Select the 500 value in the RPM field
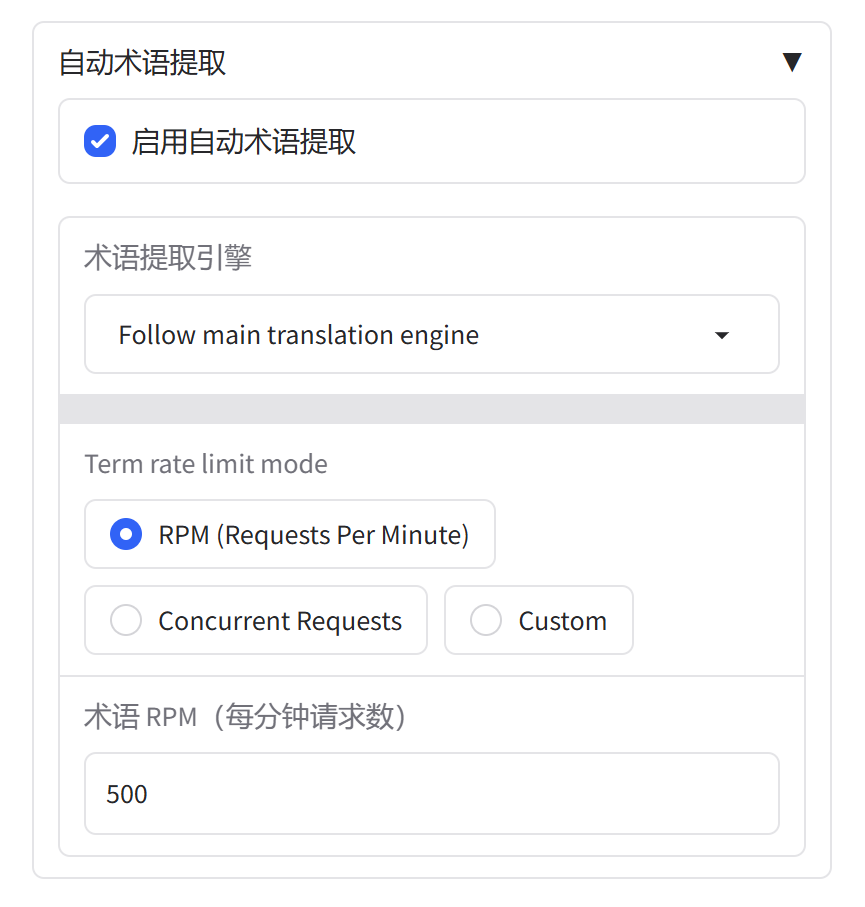Image resolution: width=865 pixels, height=907 pixels. click(x=124, y=793)
